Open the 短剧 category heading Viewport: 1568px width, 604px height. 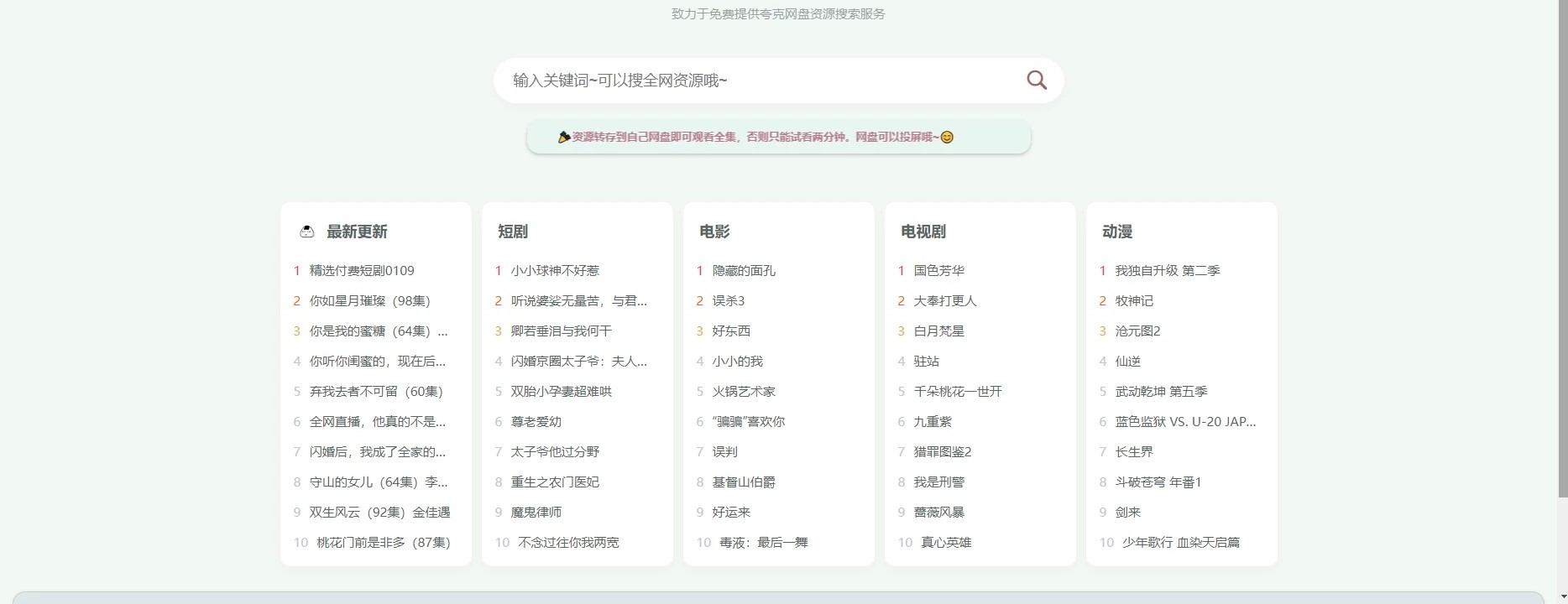tap(513, 232)
